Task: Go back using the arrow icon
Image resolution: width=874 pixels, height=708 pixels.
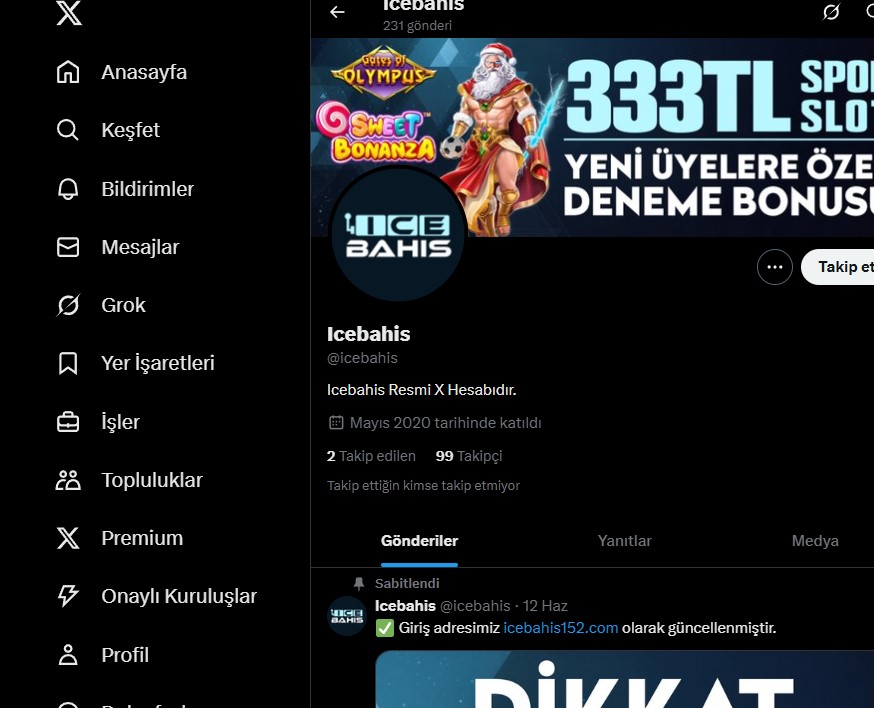Action: [x=337, y=12]
